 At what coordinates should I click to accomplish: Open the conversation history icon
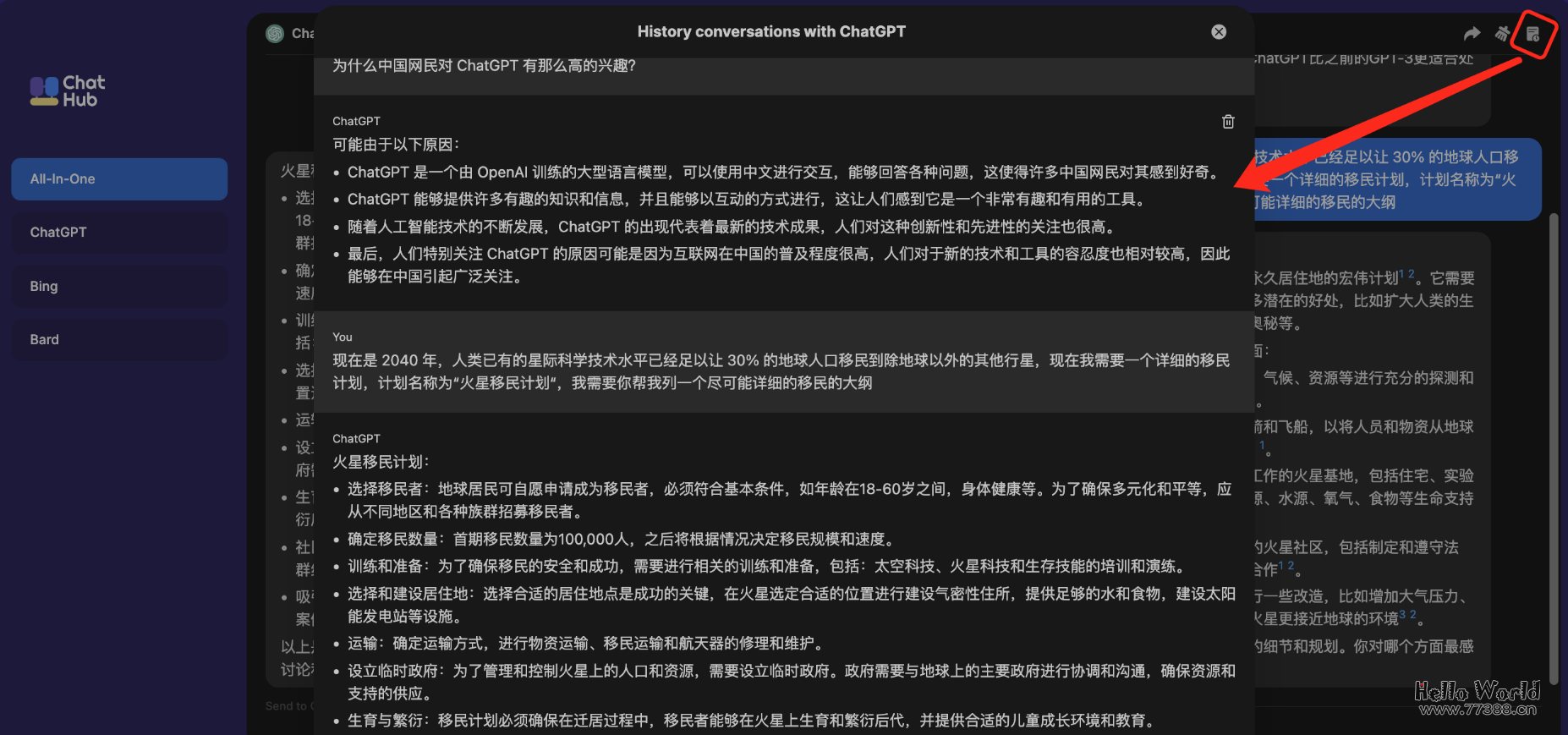[x=1532, y=34]
